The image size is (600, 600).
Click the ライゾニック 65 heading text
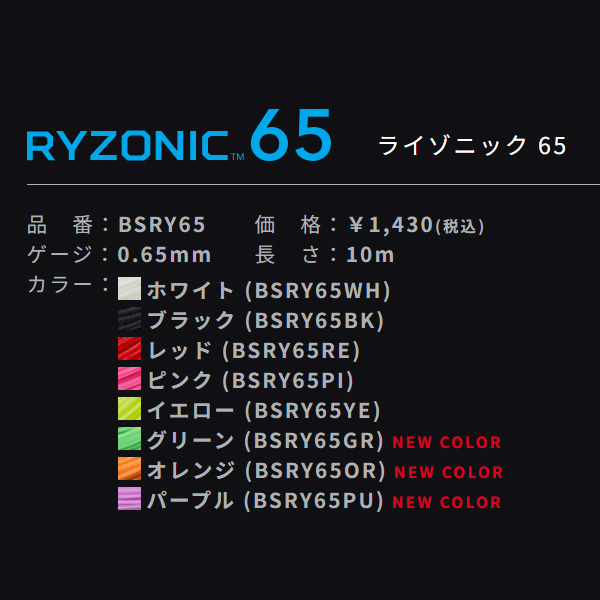[472, 146]
